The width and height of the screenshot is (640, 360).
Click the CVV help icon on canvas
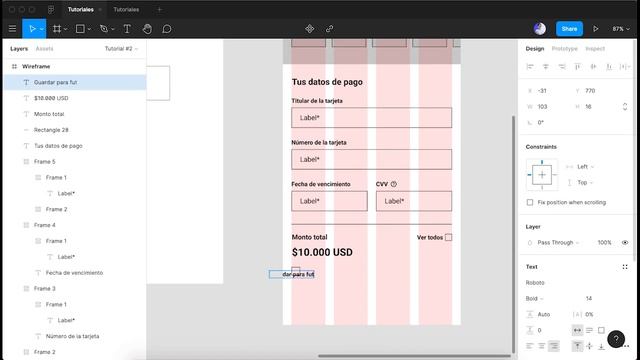tap(393, 184)
